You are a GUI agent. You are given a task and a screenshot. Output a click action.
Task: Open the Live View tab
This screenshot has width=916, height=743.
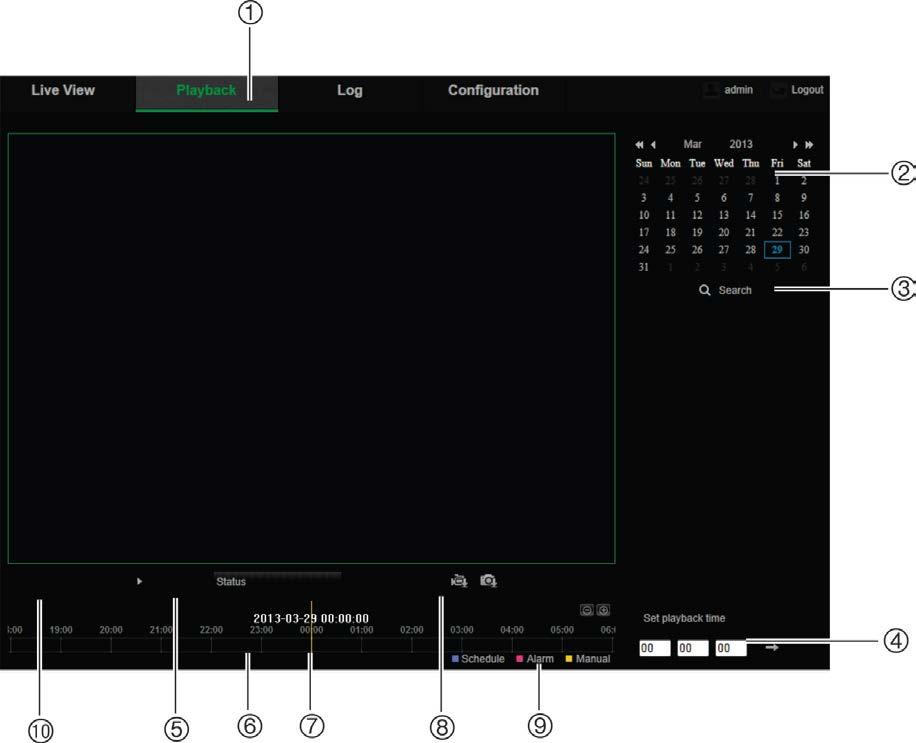point(63,90)
